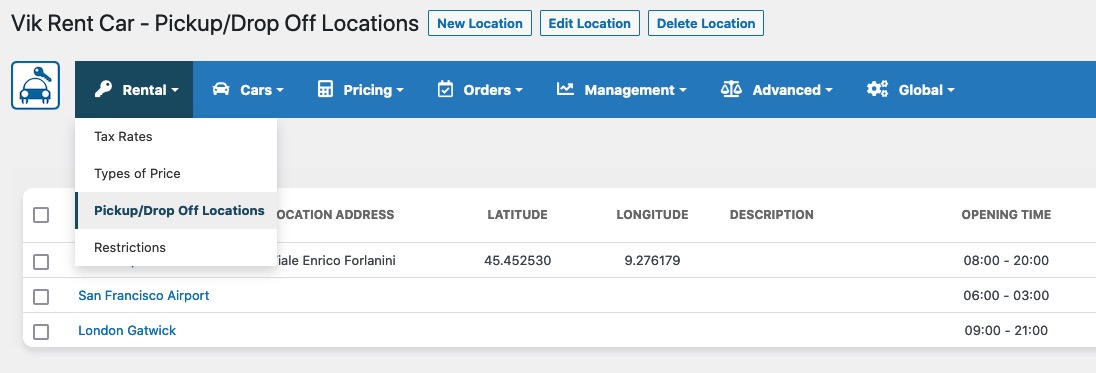This screenshot has height=373, width=1096.
Task: Click the calendar check icon beside Orders
Action: pos(445,89)
